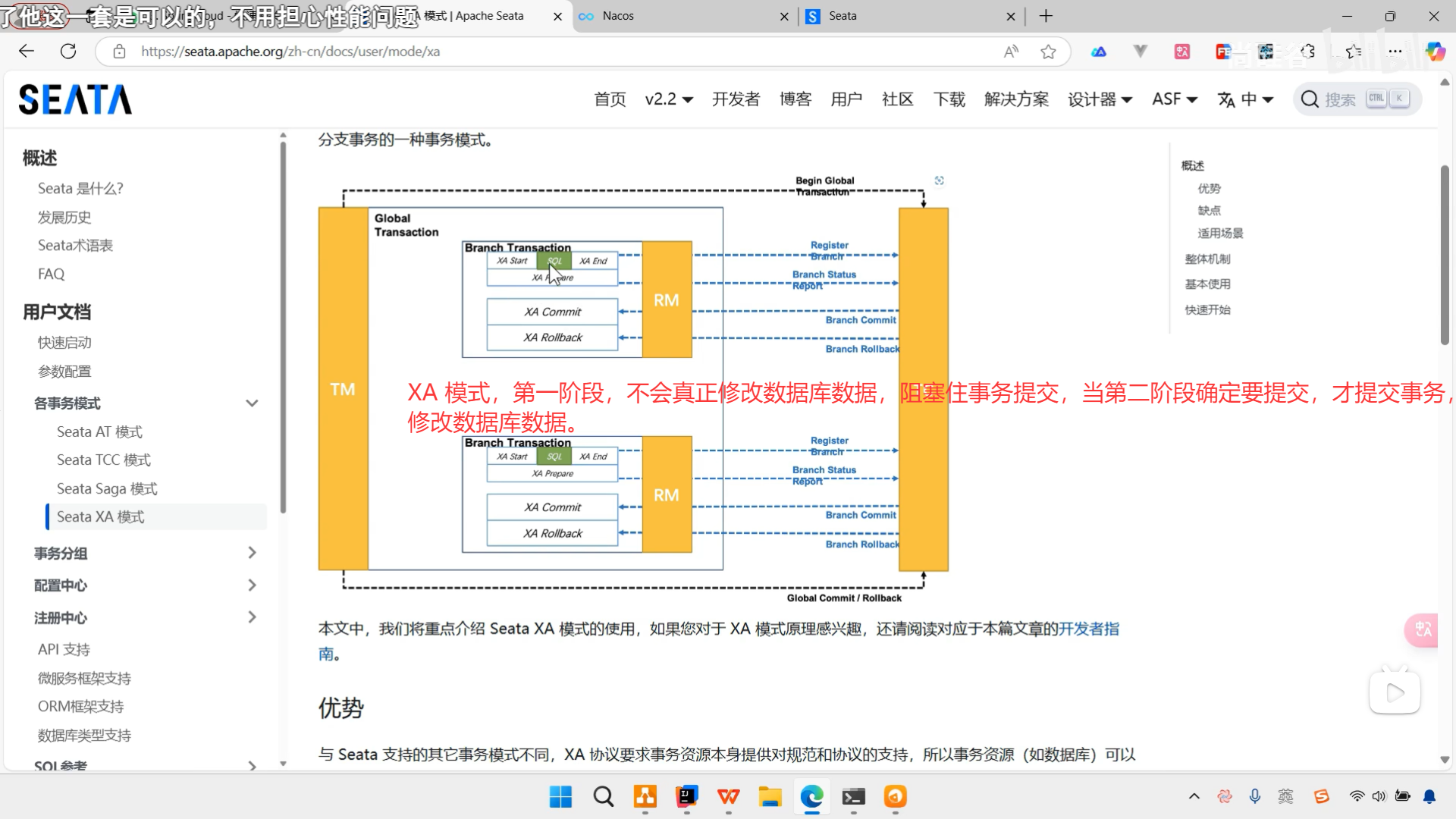Click the floating translate bubble icon

click(x=1423, y=629)
